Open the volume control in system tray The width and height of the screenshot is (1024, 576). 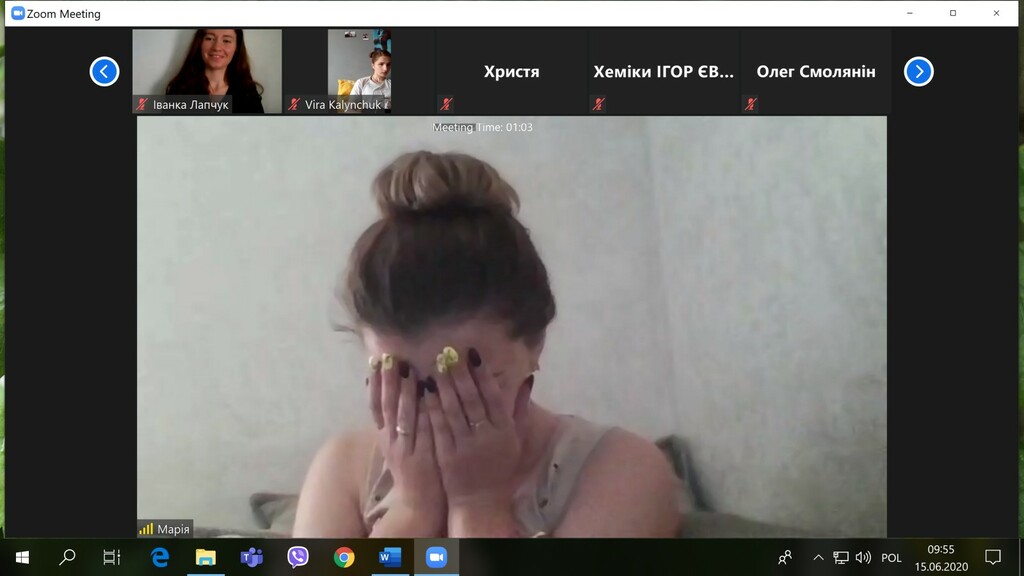(x=863, y=558)
